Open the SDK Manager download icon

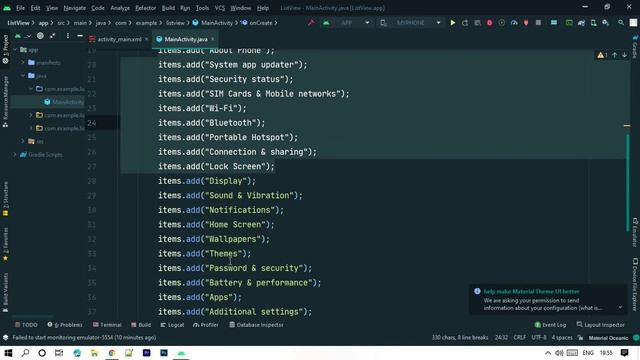606,23
